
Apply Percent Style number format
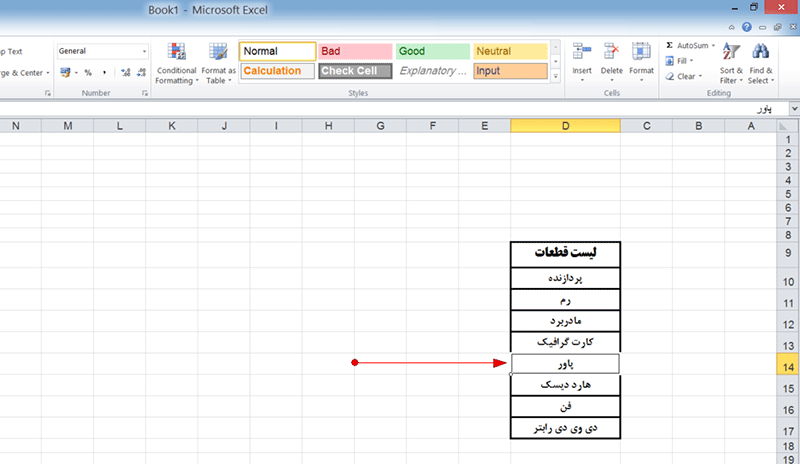(88, 73)
